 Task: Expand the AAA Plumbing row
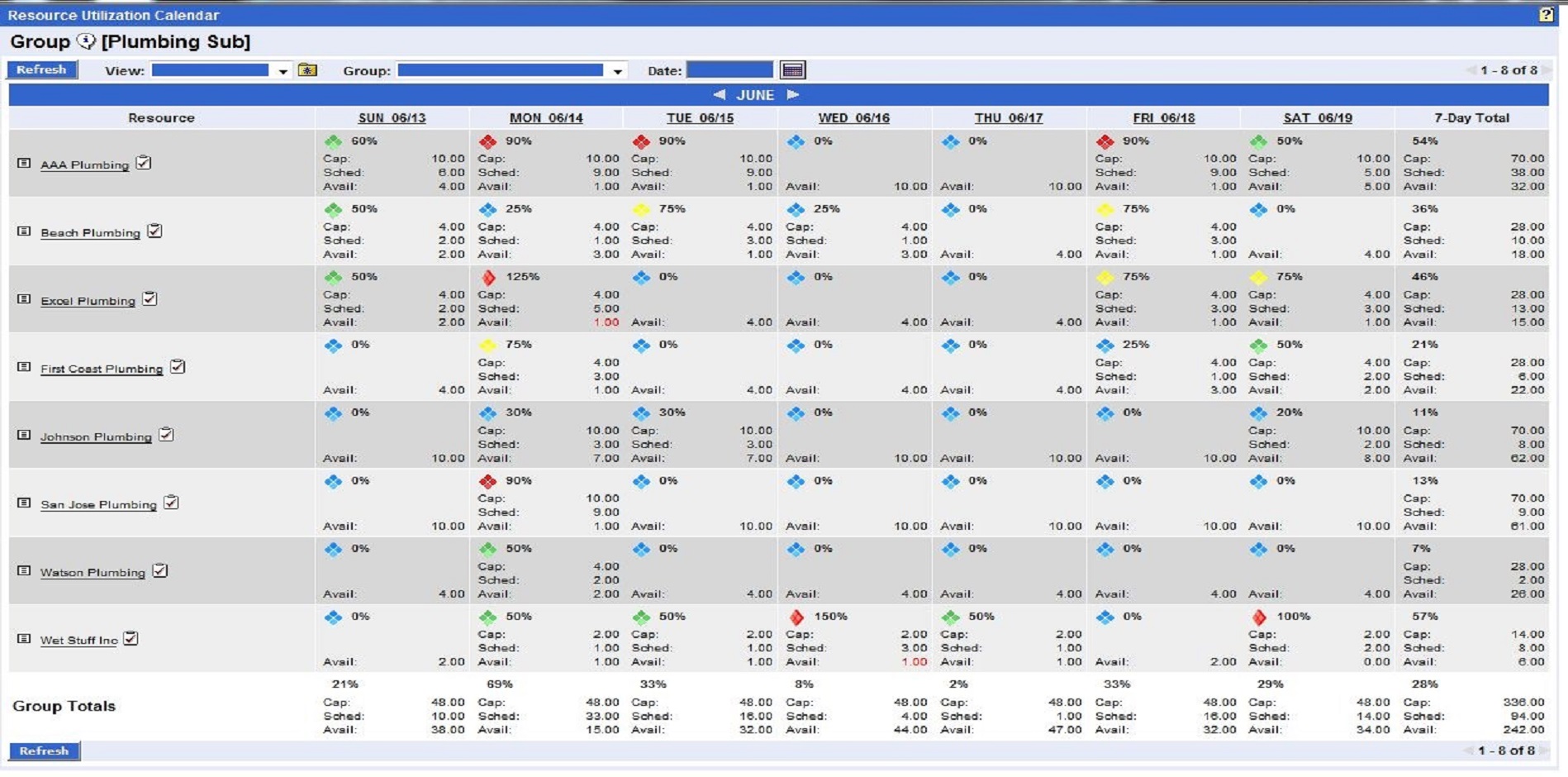(x=24, y=164)
